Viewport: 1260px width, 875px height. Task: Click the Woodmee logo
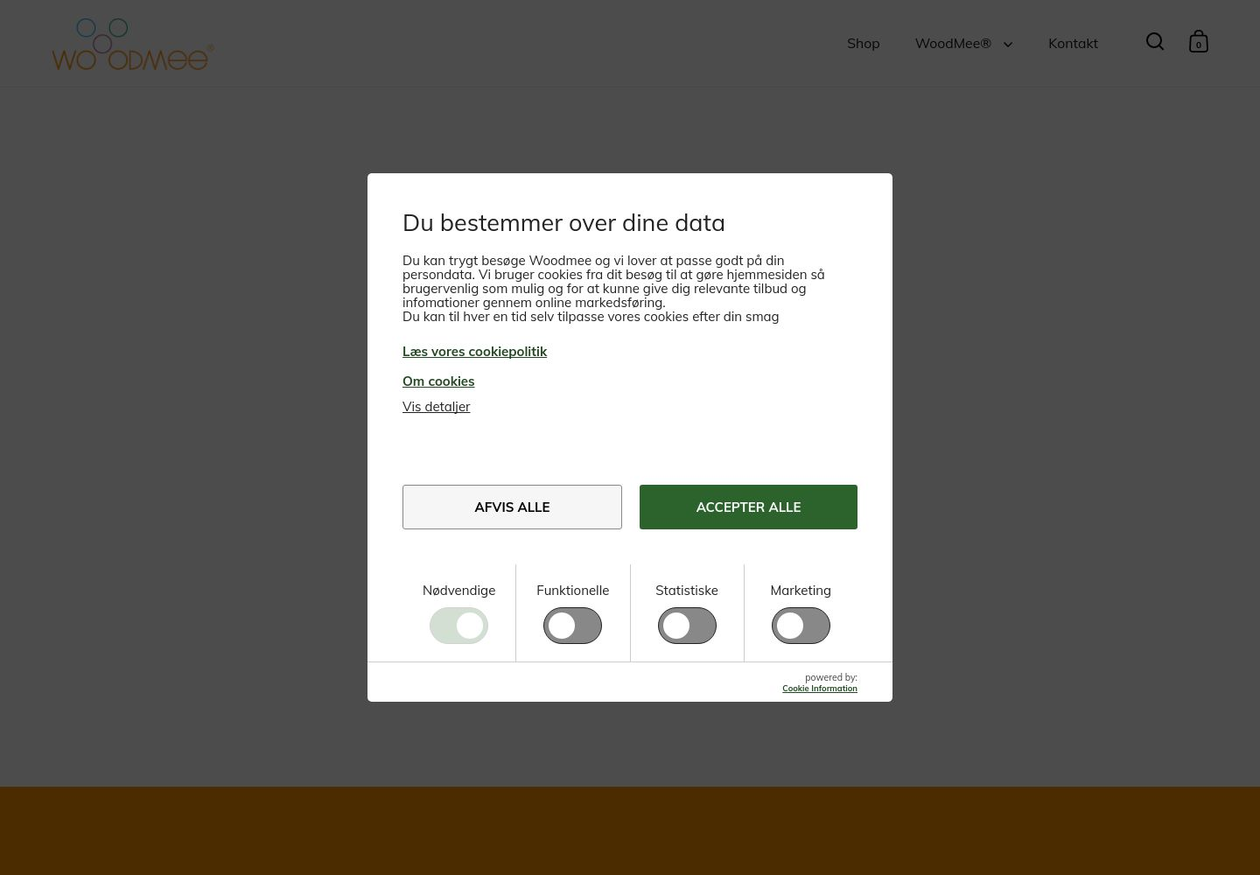(x=133, y=44)
